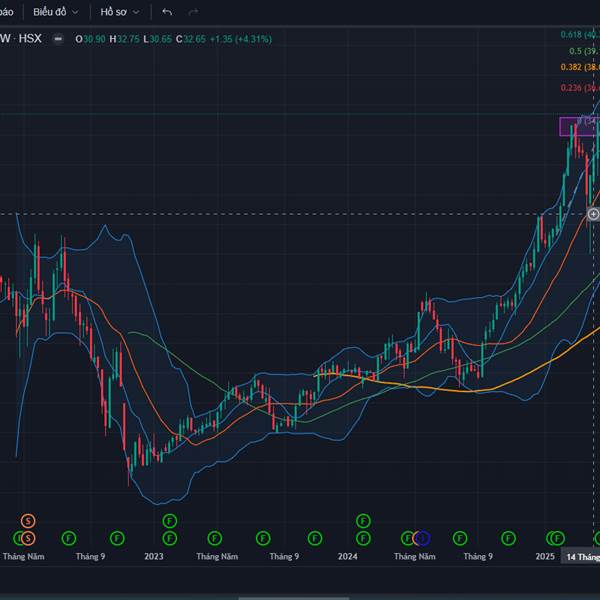Screen dimensions: 600x600
Task: Open the Biểu đồ dropdown menu
Action: 55,12
